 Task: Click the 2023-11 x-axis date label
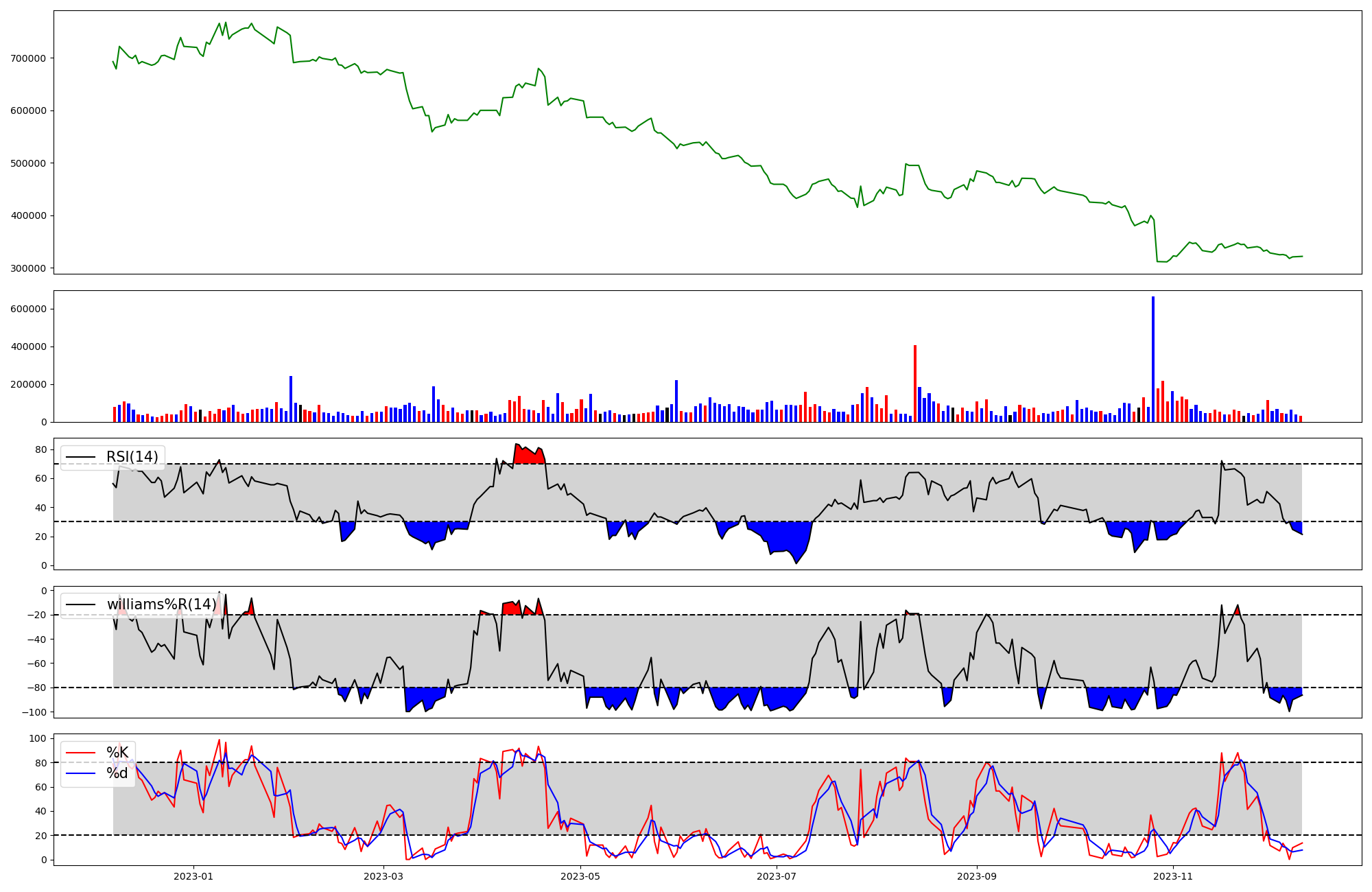[x=1173, y=876]
